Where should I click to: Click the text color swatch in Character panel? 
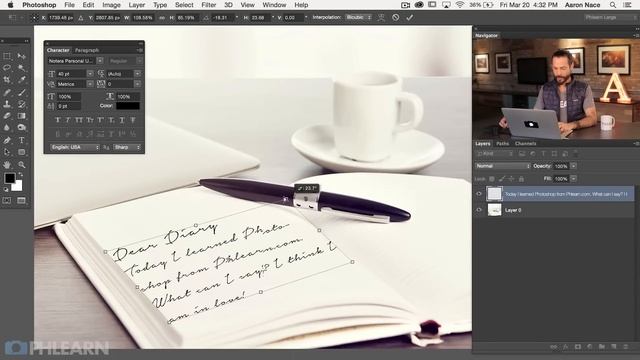pos(128,106)
